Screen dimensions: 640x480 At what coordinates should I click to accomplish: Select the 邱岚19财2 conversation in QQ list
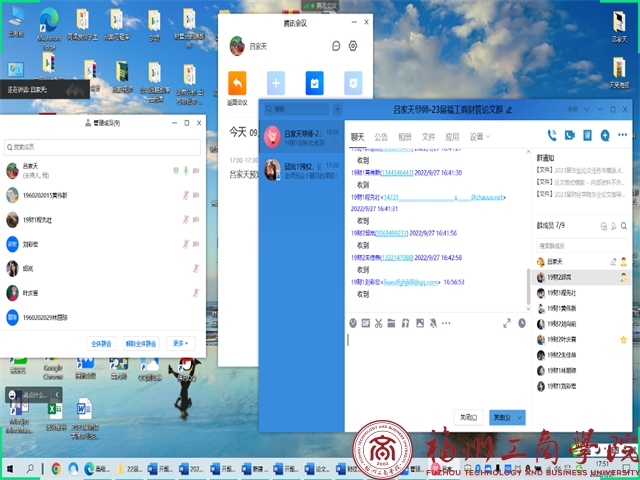[301, 170]
